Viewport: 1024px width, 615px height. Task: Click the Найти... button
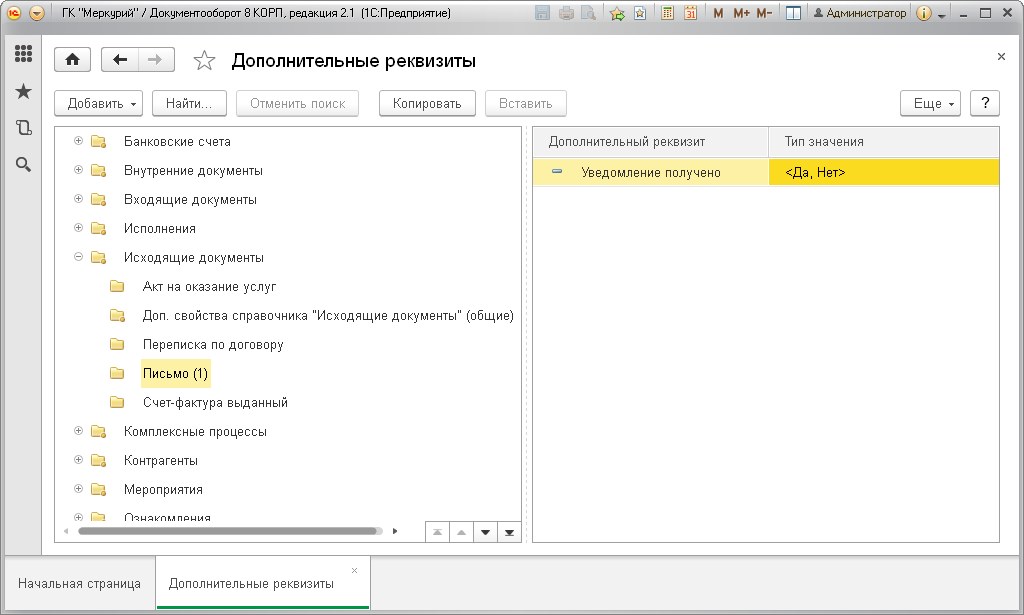coord(189,103)
